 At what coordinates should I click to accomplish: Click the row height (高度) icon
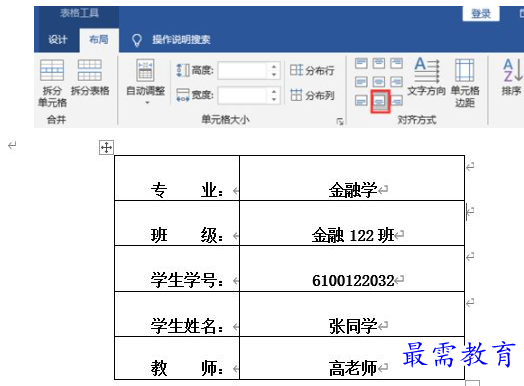(183, 71)
